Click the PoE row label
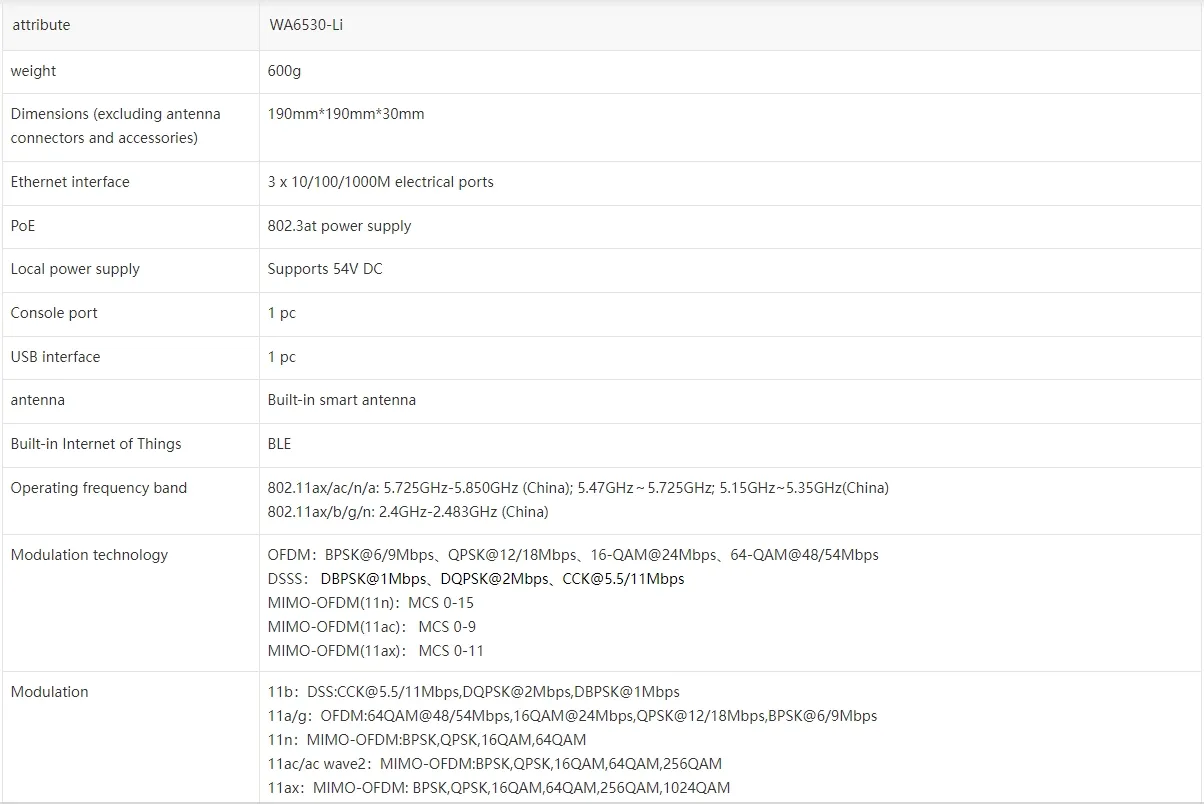Image resolution: width=1204 pixels, height=804 pixels. pyautogui.click(x=23, y=226)
